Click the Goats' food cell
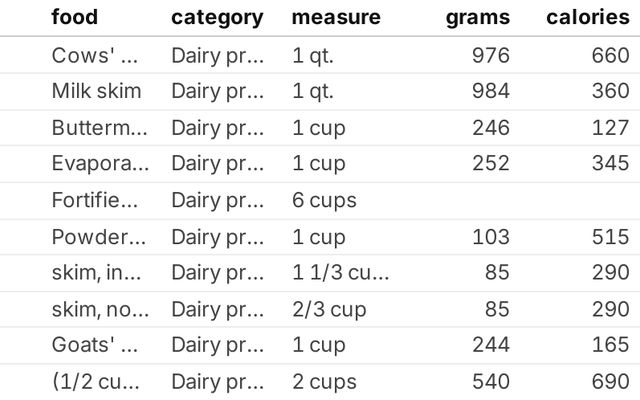Image resolution: width=640 pixels, height=400 pixels. [x=99, y=345]
